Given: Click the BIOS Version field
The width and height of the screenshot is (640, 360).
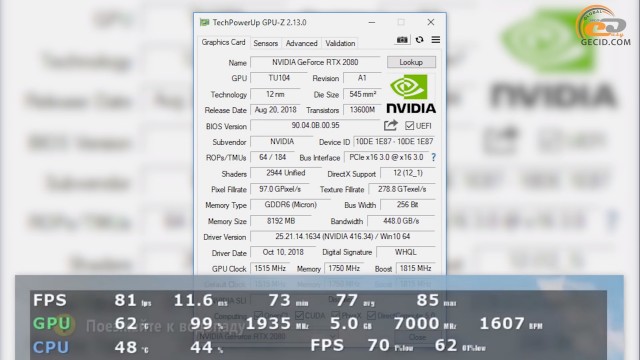Looking at the screenshot, I should (x=315, y=126).
